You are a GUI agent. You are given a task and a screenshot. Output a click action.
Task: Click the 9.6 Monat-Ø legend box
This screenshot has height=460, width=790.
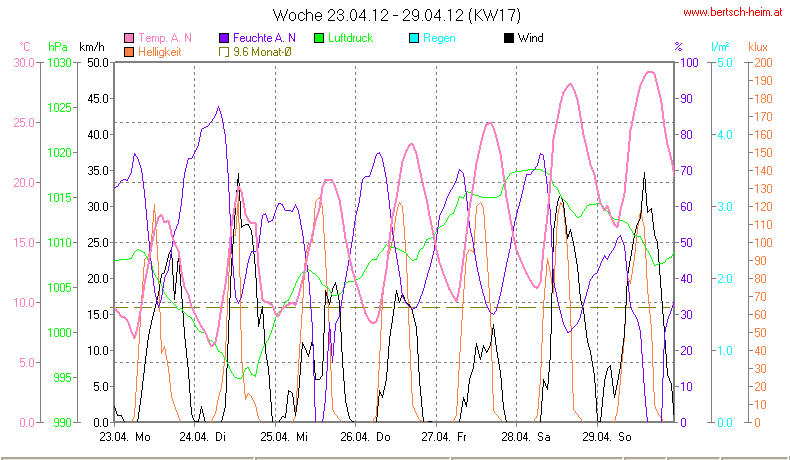[x=224, y=52]
